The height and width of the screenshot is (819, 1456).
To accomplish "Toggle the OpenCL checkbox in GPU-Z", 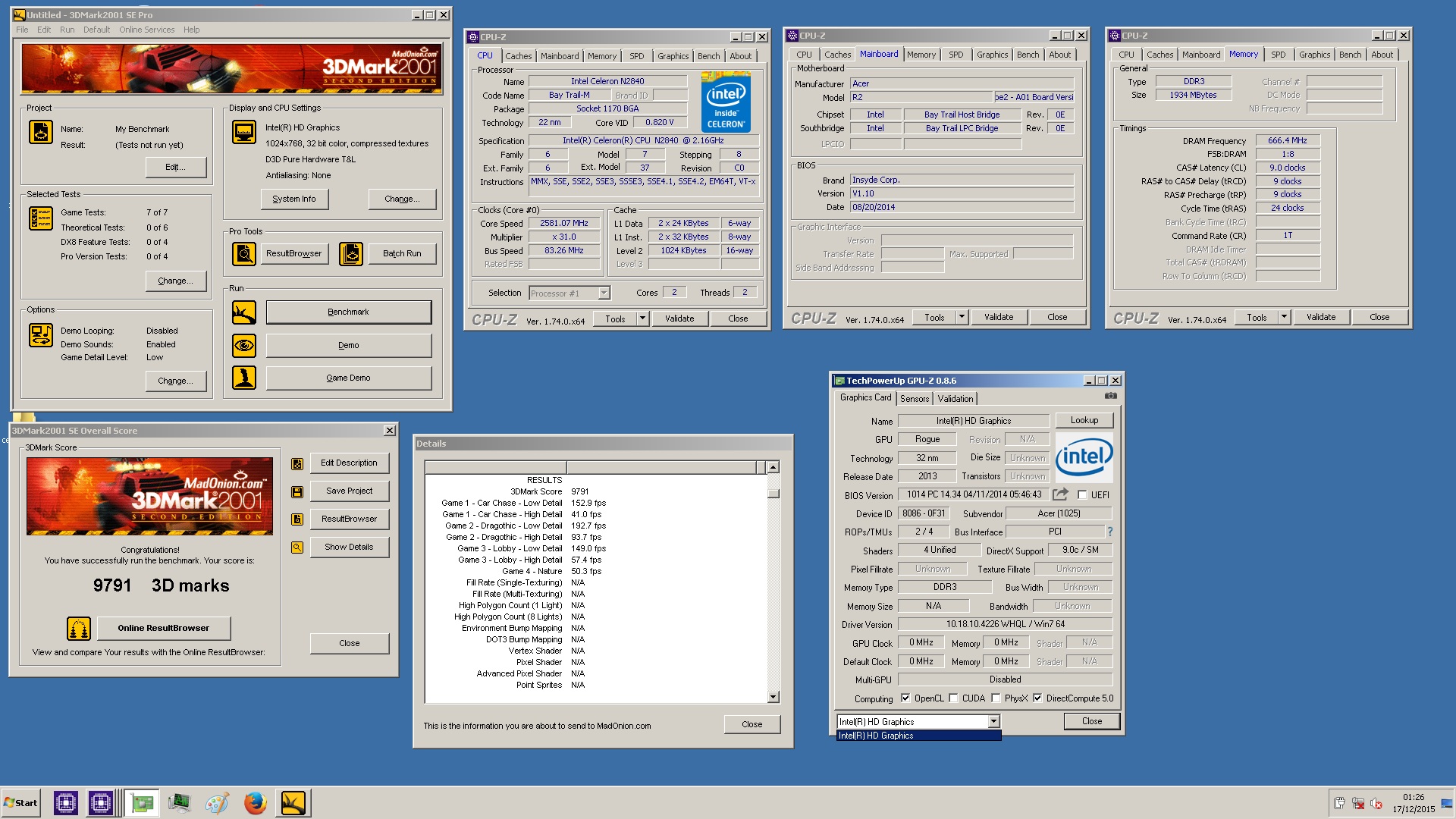I will [905, 698].
